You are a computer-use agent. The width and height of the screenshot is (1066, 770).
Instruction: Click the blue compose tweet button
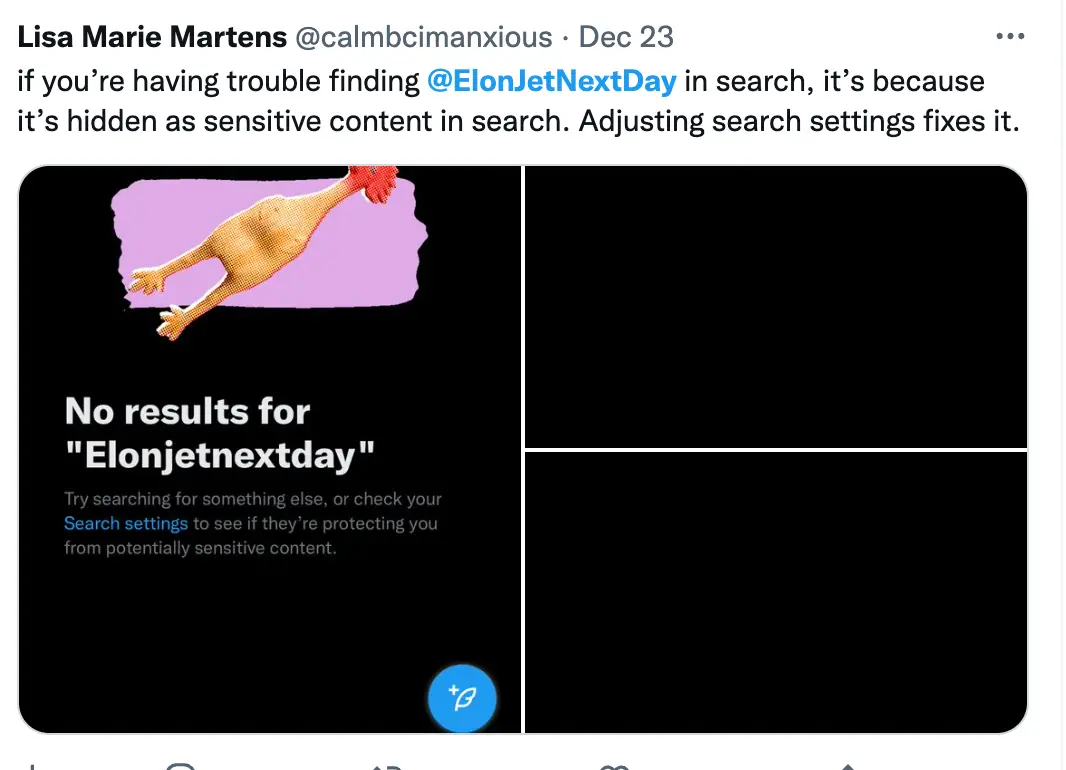click(462, 696)
